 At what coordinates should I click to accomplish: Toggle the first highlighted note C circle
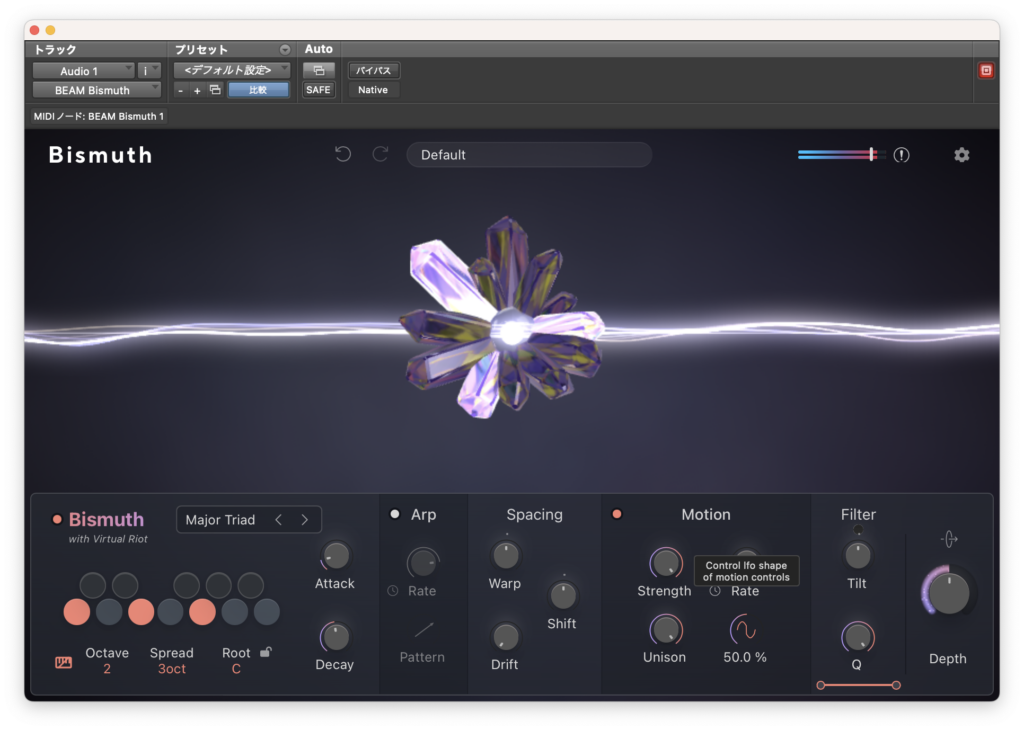77,612
